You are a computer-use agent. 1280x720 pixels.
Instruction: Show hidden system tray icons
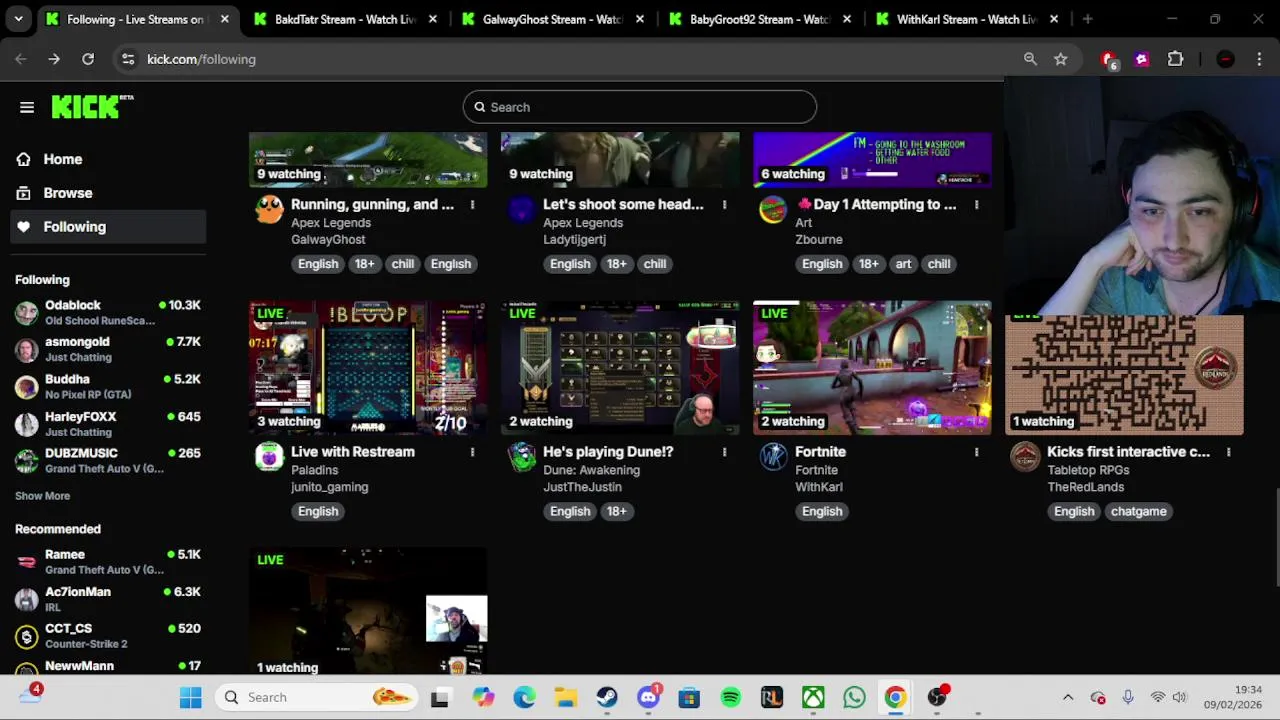point(1067,697)
